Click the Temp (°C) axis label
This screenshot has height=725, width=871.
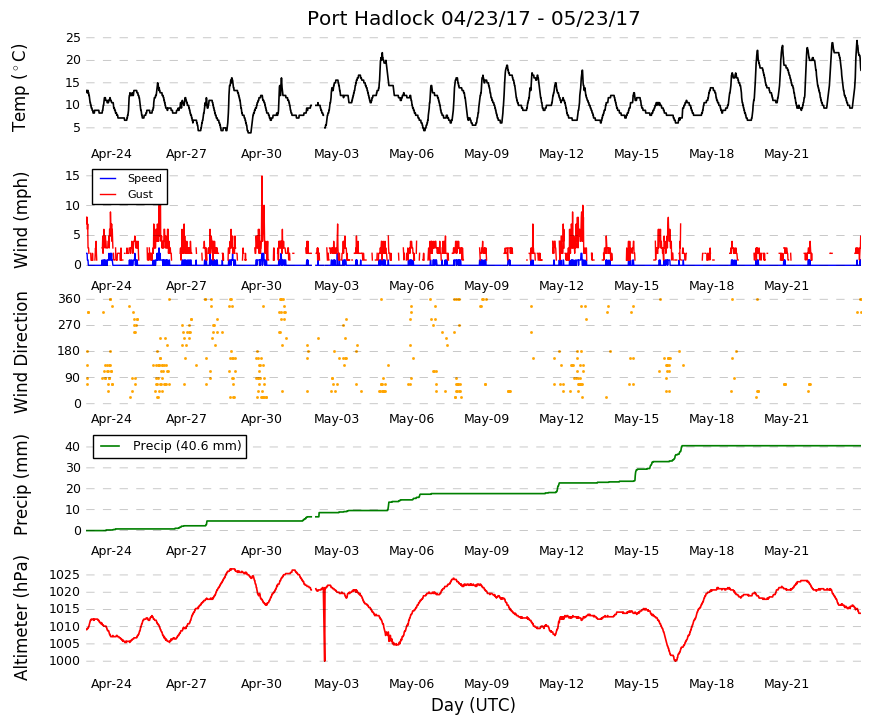tap(19, 88)
